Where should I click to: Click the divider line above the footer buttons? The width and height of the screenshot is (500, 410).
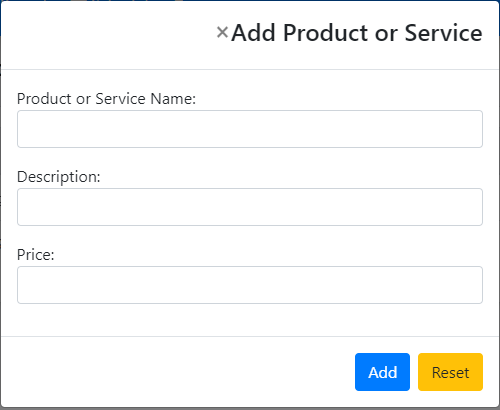click(x=250, y=336)
